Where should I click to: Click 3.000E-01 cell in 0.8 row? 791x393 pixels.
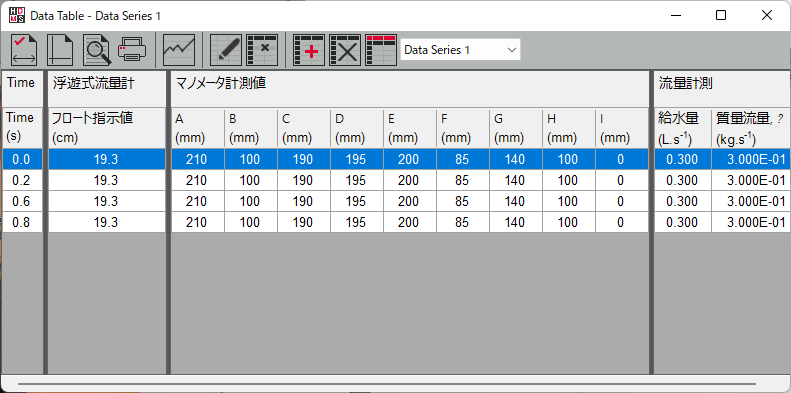(x=751, y=222)
